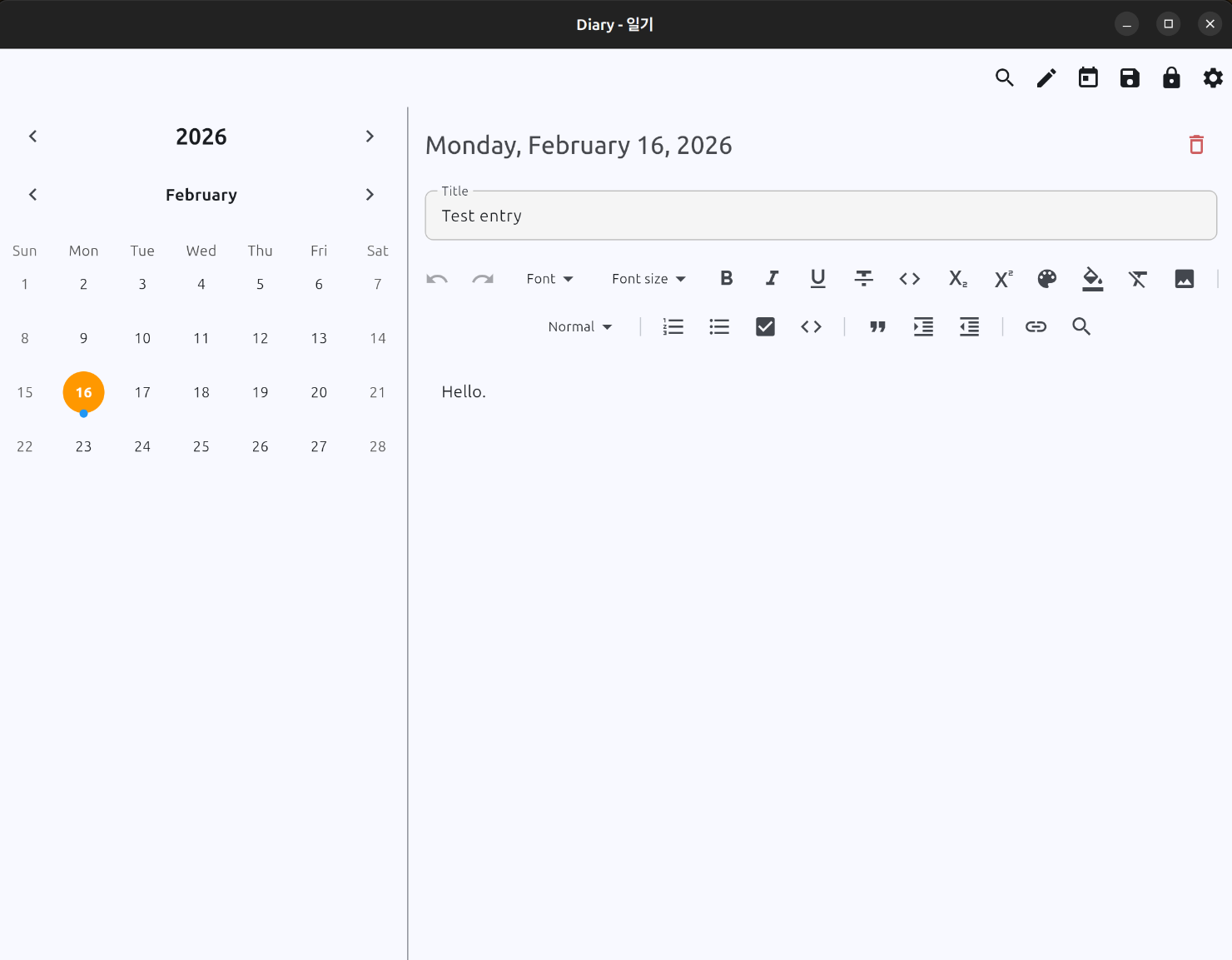Go to the next year

point(370,137)
